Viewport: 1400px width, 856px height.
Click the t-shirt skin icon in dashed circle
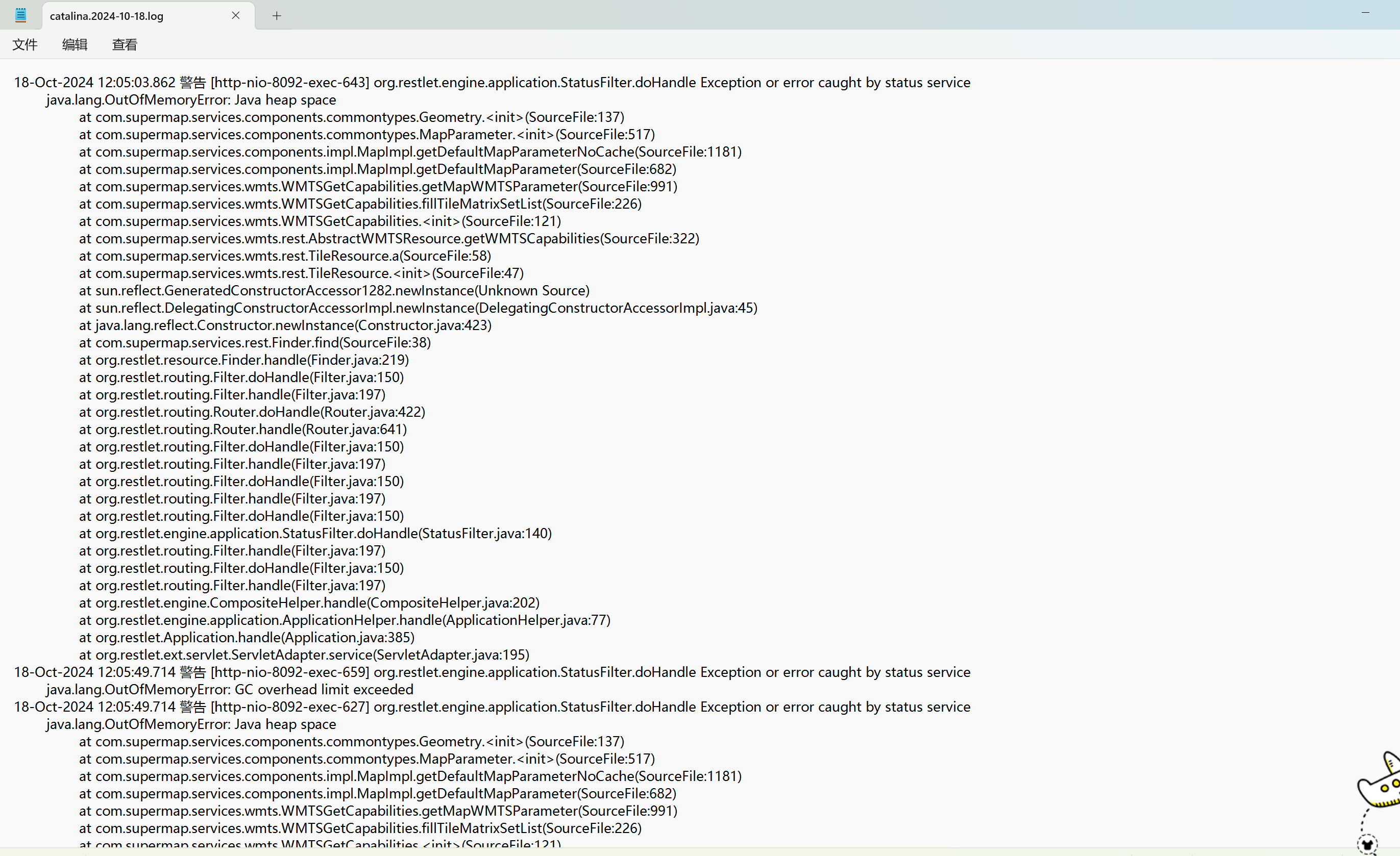coord(1368,844)
